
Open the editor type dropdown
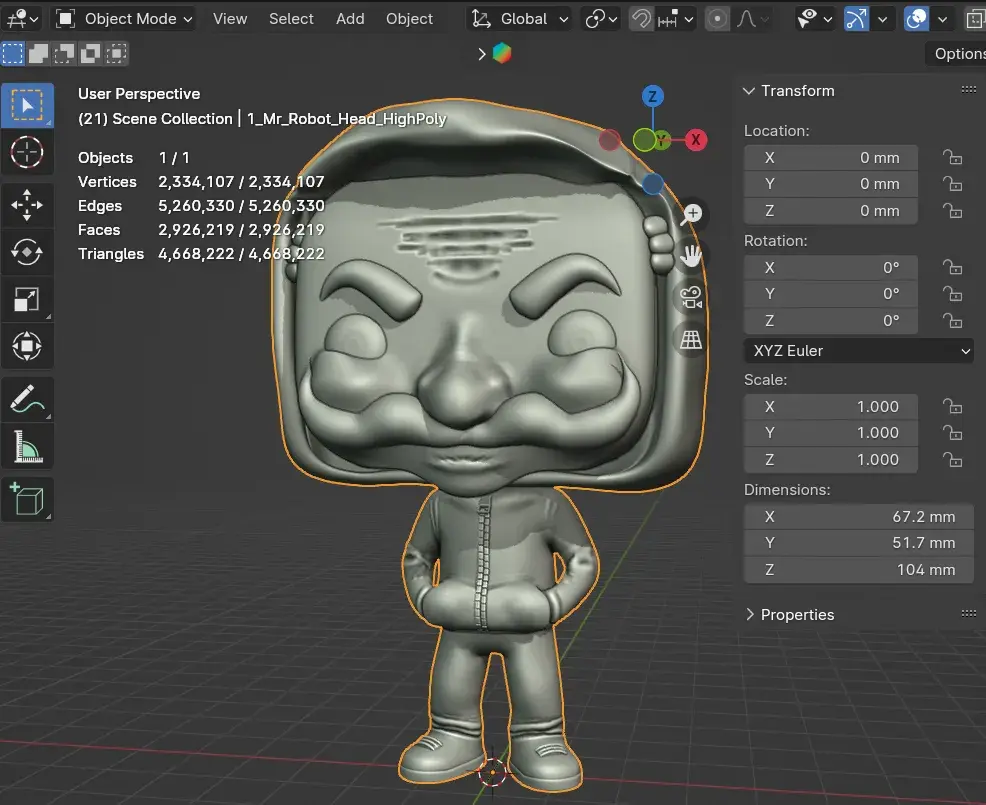click(23, 19)
